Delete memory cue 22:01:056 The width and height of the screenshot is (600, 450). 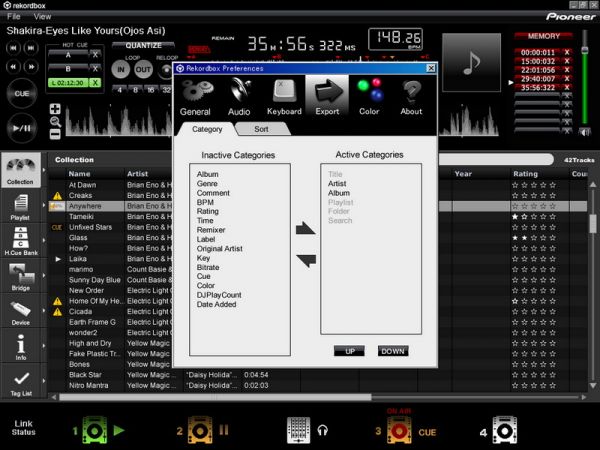click(567, 70)
